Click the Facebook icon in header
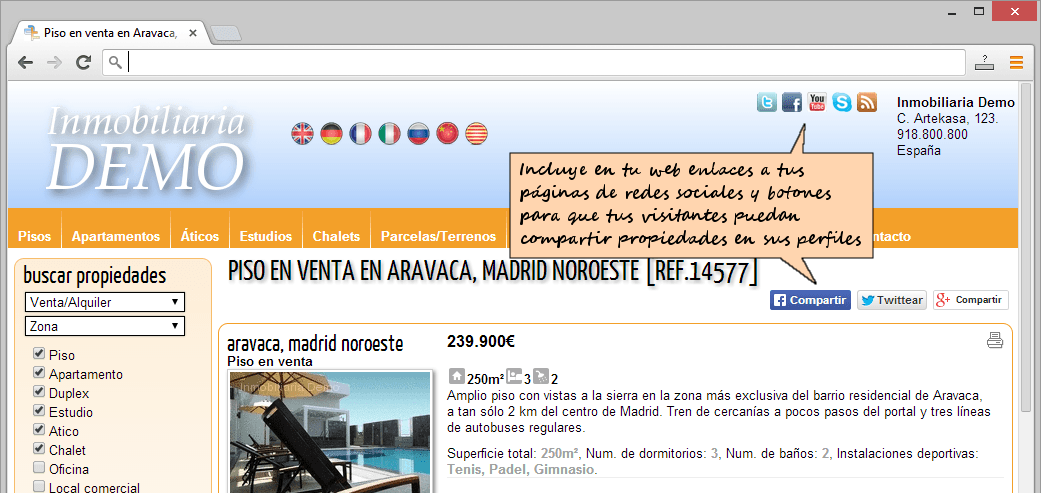 click(792, 102)
